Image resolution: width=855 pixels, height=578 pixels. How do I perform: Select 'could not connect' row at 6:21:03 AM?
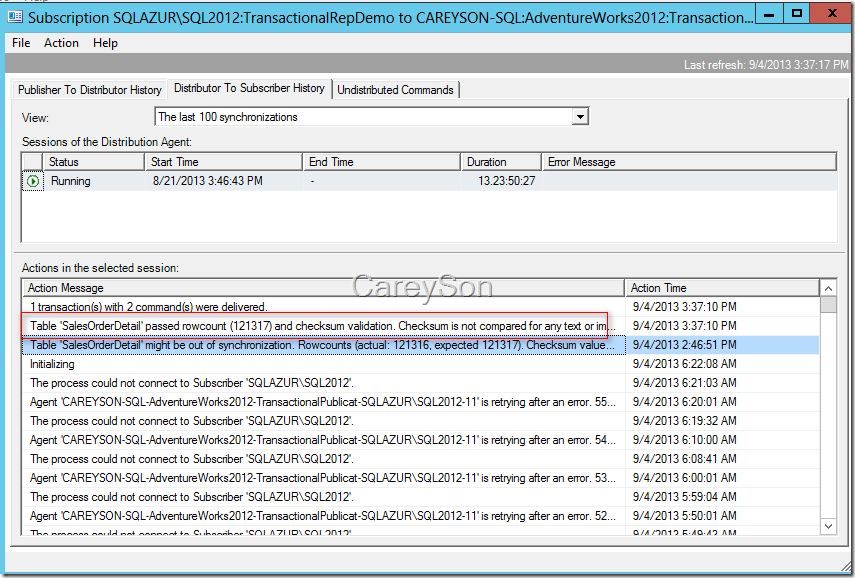(421, 383)
